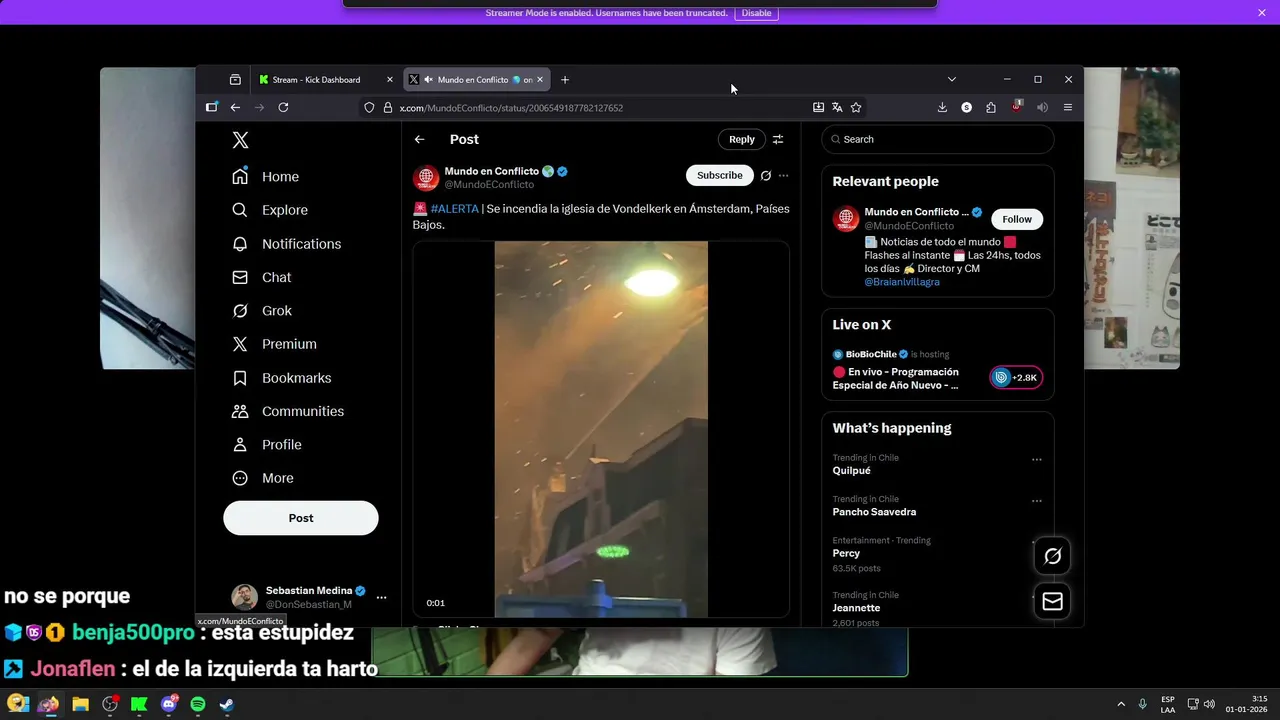Open a new browser tab
The width and height of the screenshot is (1280, 720).
[x=565, y=79]
